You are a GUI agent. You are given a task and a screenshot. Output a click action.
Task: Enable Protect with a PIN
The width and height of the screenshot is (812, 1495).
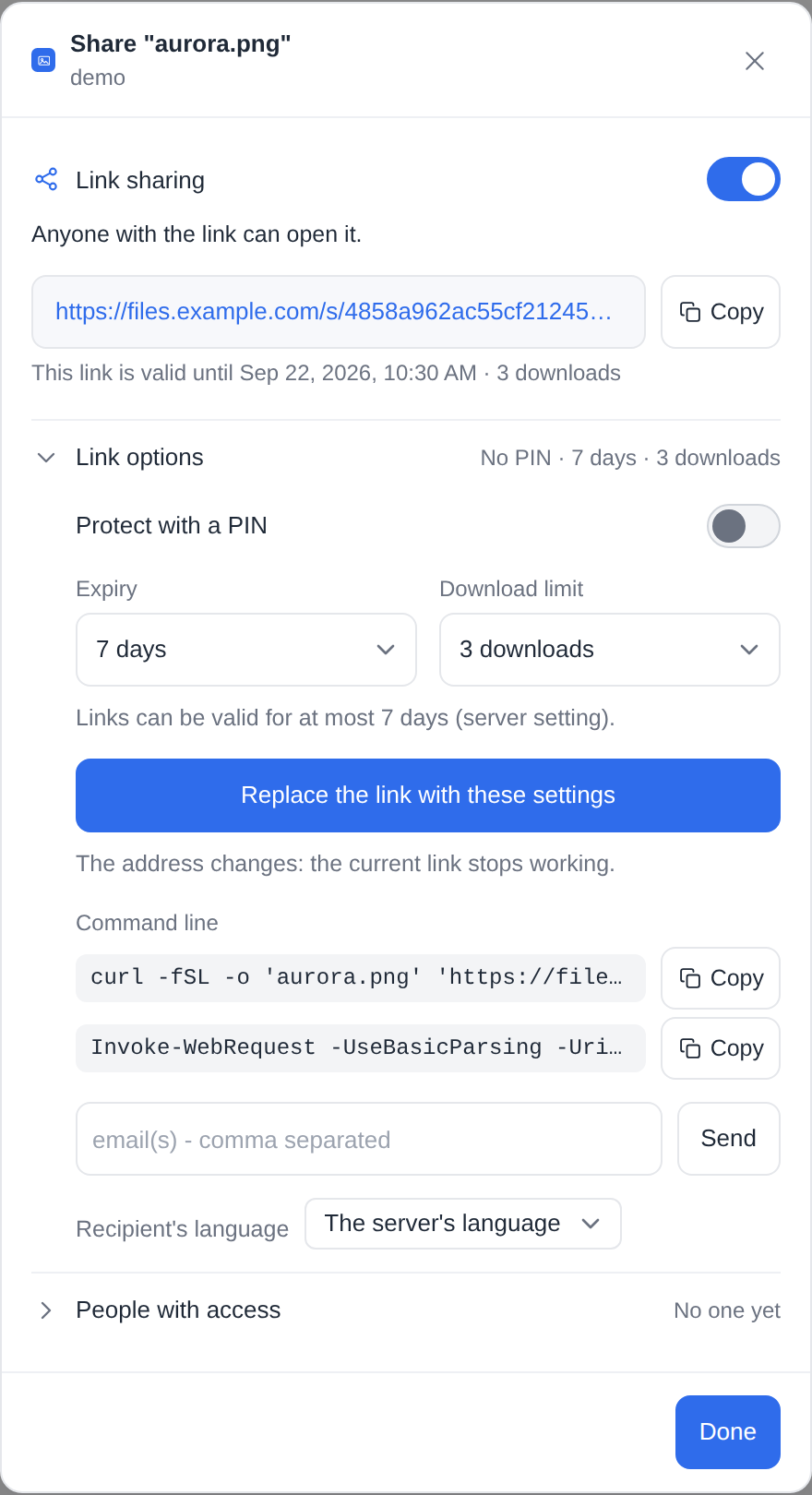[x=744, y=526]
